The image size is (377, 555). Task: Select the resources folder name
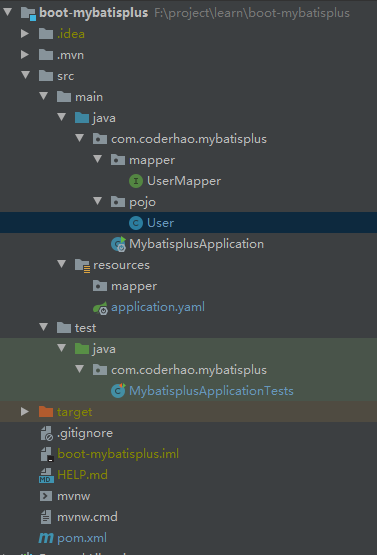click(x=121, y=265)
